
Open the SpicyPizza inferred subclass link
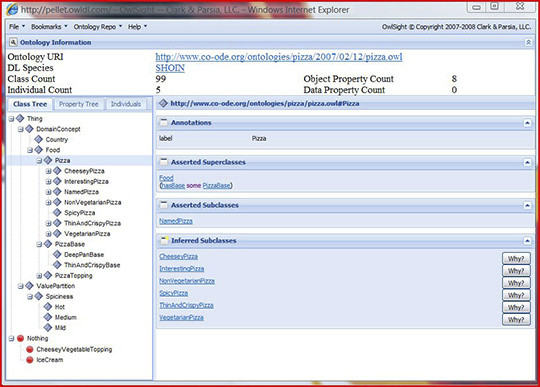click(174, 293)
